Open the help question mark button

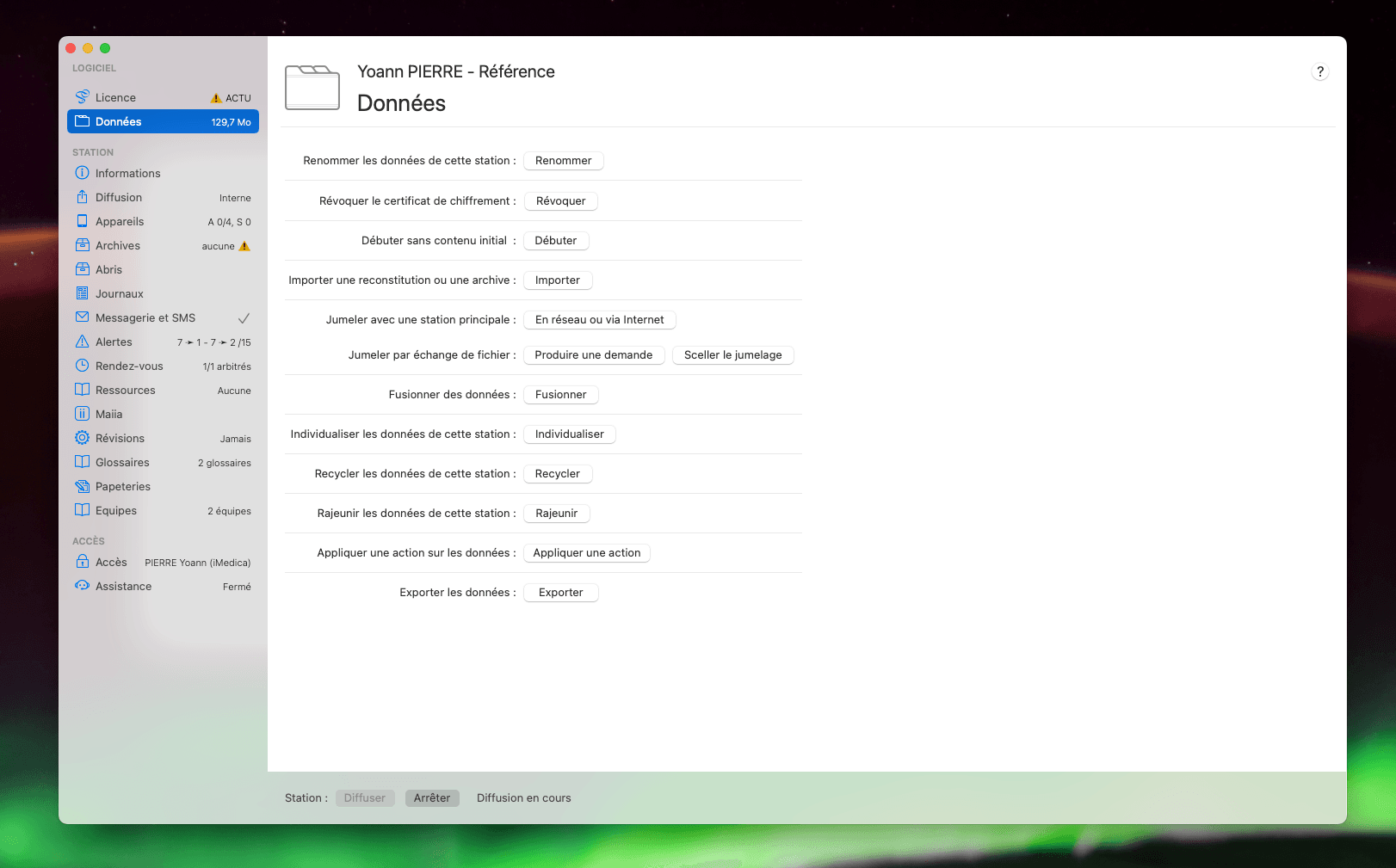point(1319,72)
